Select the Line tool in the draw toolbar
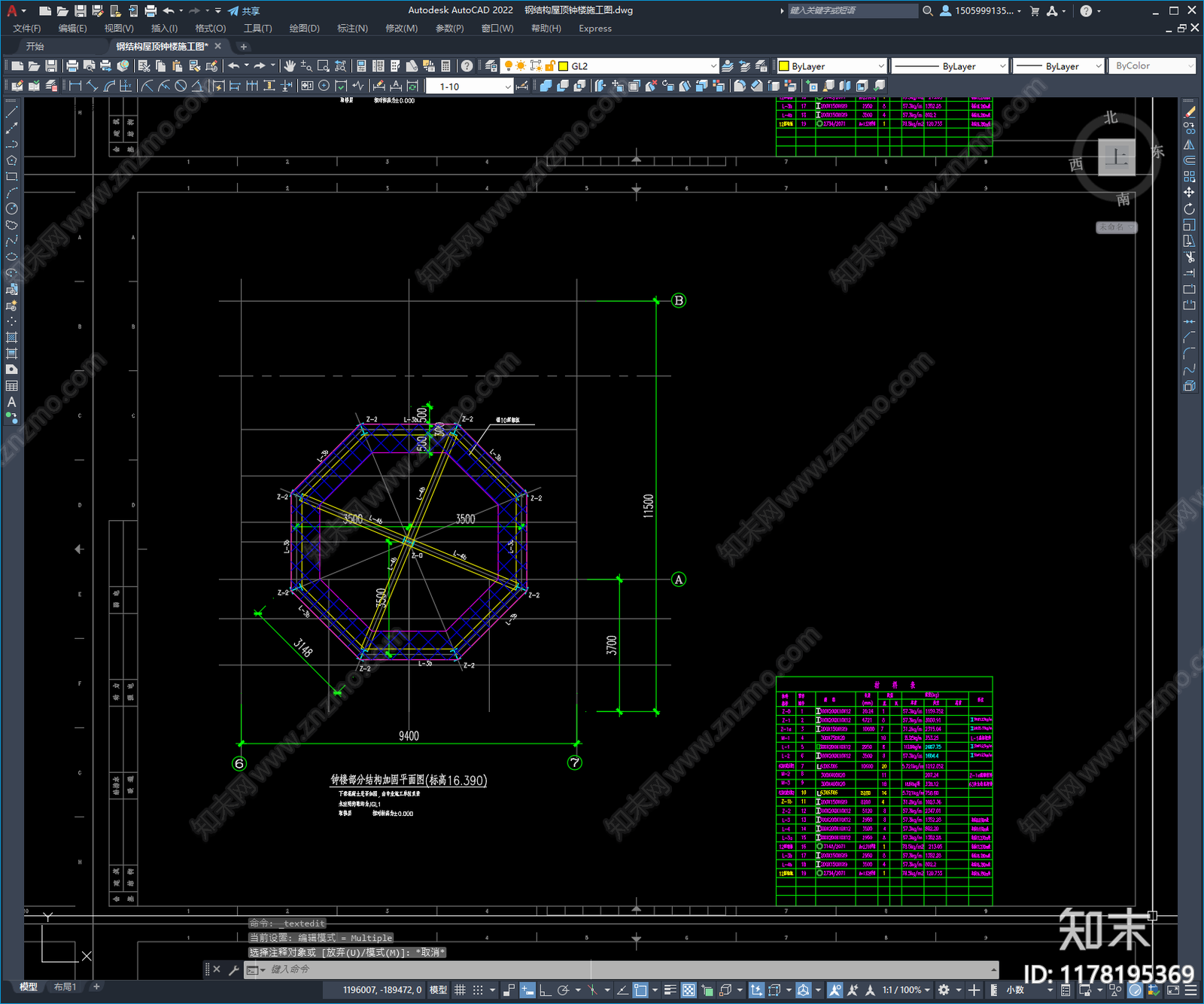The image size is (1204, 1004). coord(11,111)
